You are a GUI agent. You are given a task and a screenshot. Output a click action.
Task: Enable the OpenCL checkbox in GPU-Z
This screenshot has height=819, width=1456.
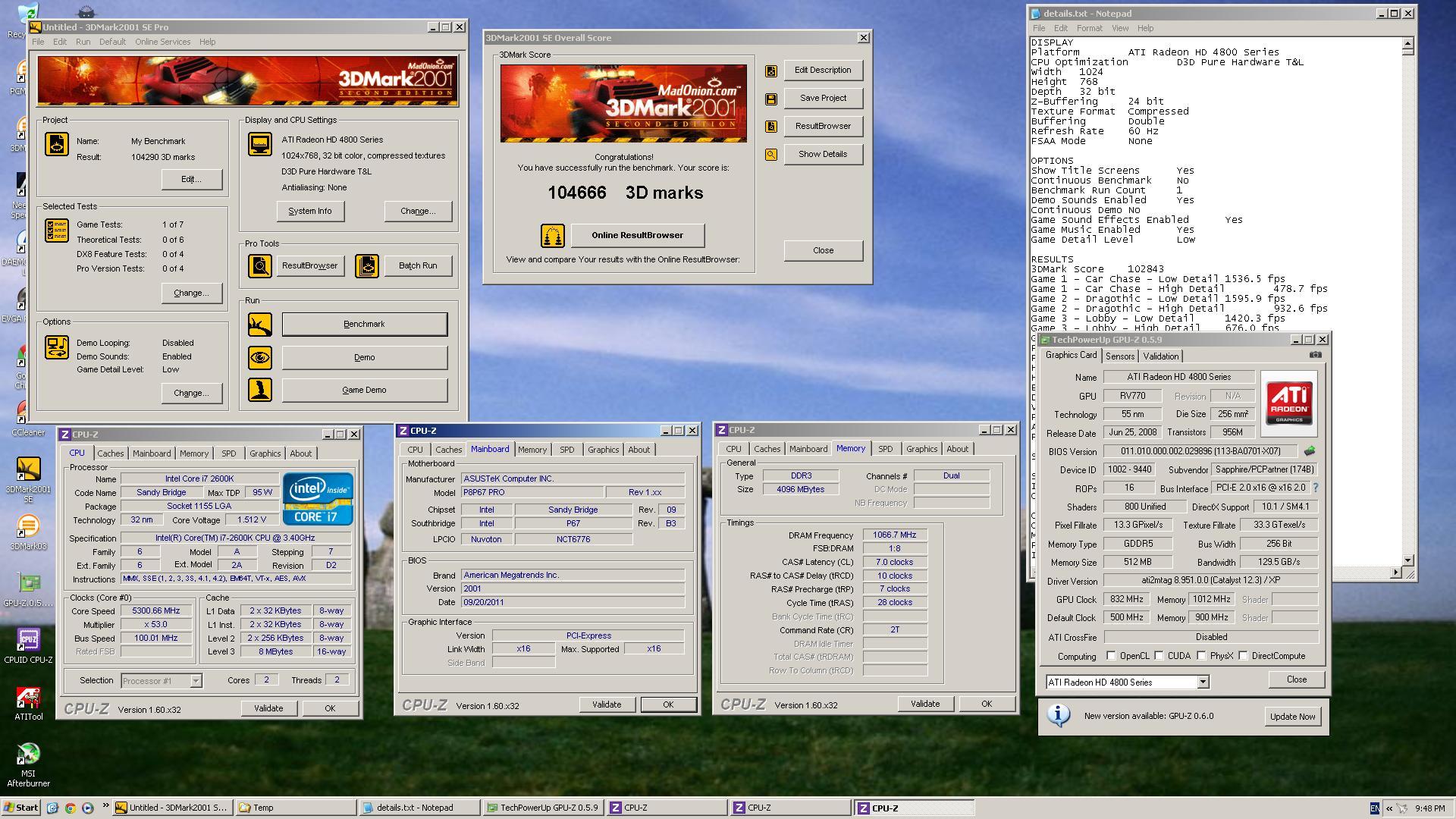pos(1111,656)
